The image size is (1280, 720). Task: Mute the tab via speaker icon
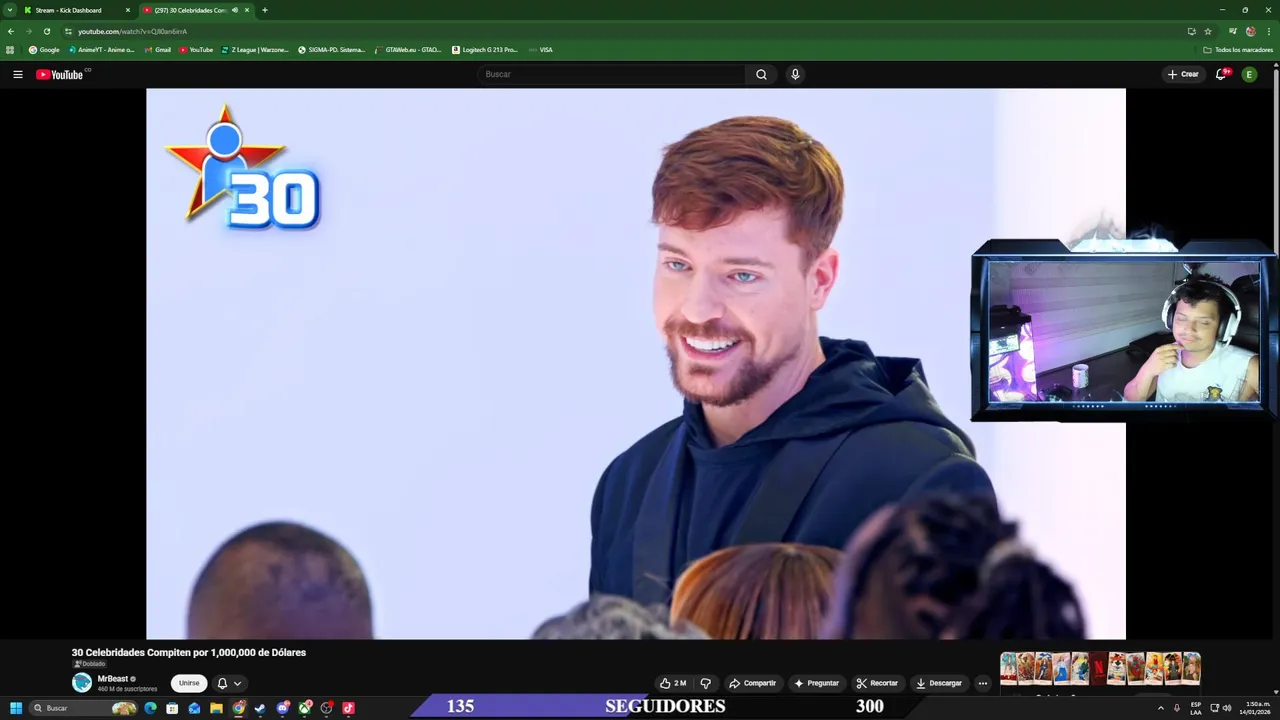pos(235,10)
